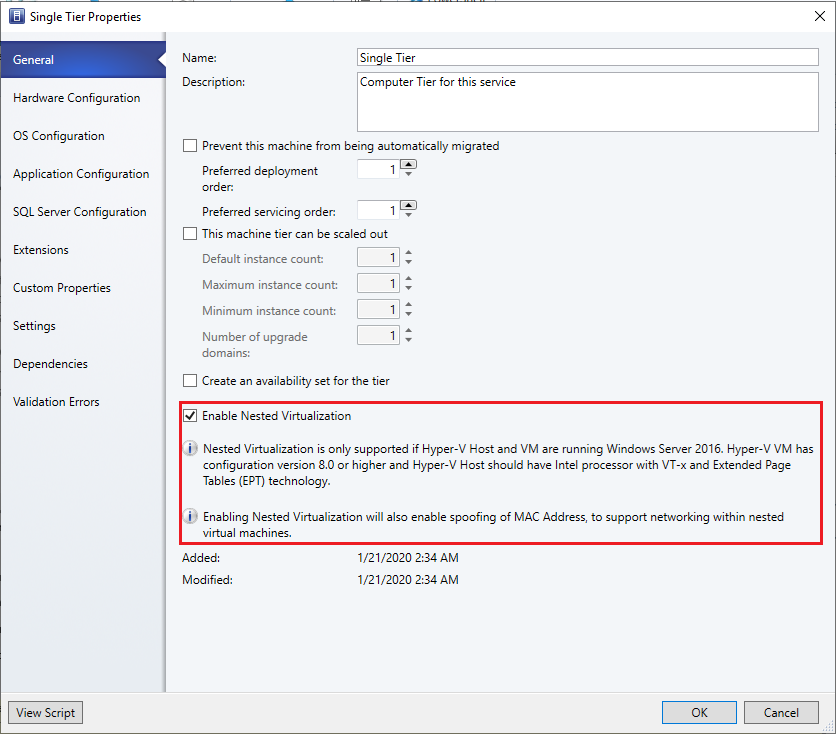Image resolution: width=836 pixels, height=734 pixels.
Task: Switch to the Hardware Configuration page
Action: click(x=76, y=98)
